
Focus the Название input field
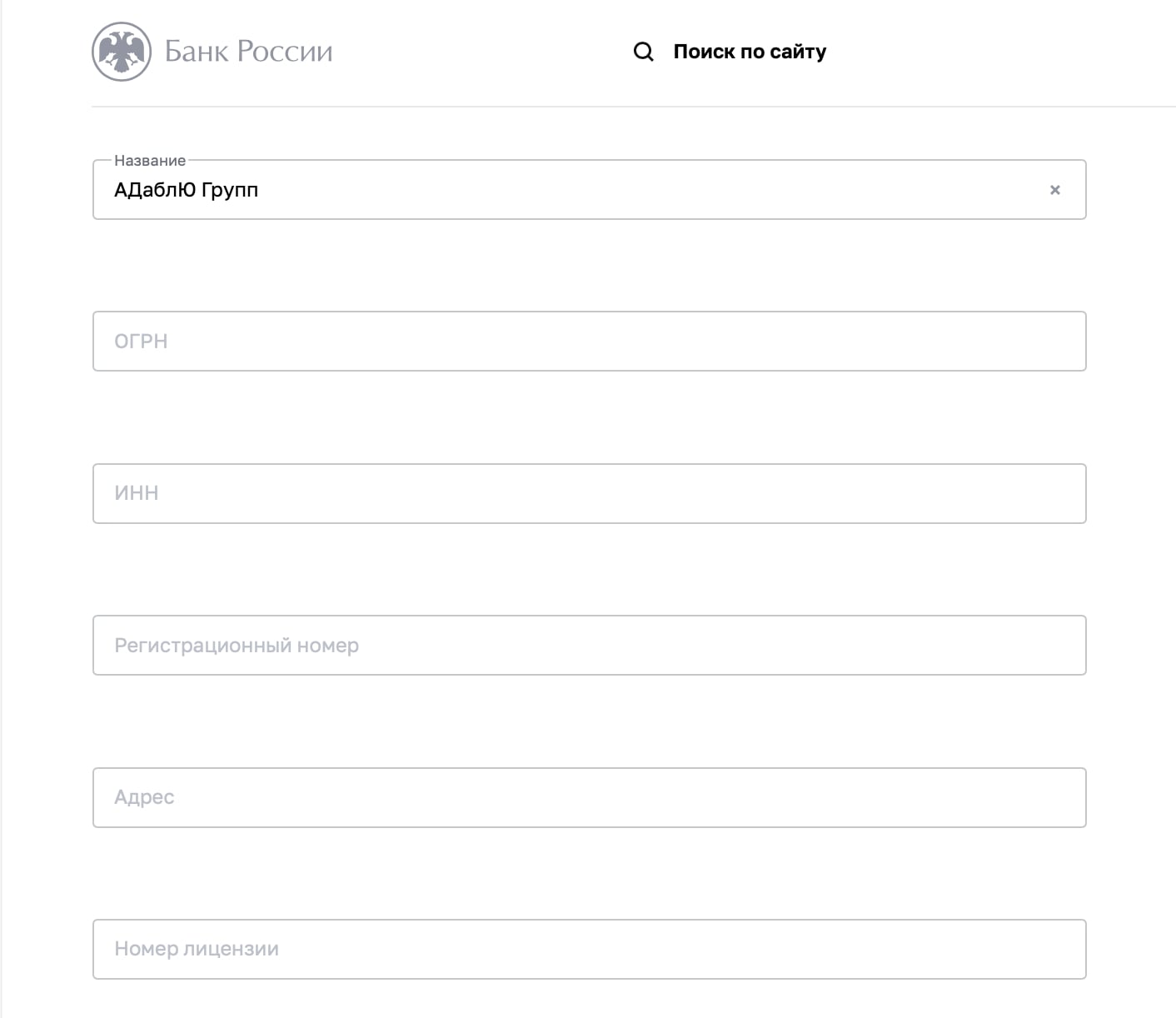tap(590, 190)
